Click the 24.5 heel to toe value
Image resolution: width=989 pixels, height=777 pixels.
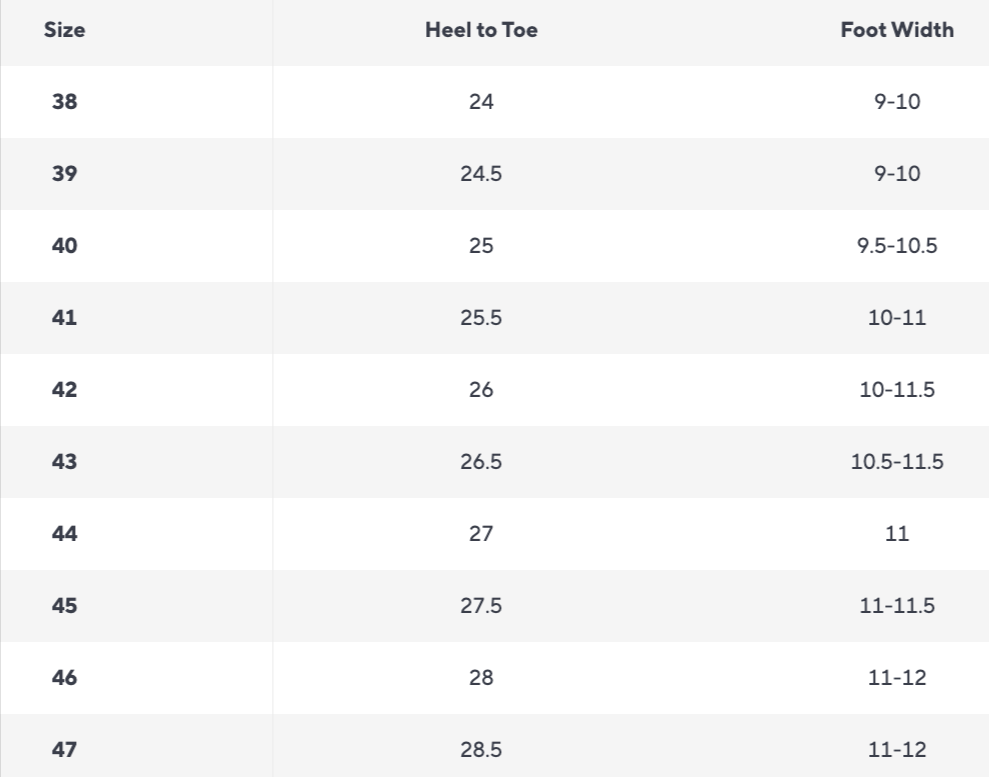[x=481, y=174]
